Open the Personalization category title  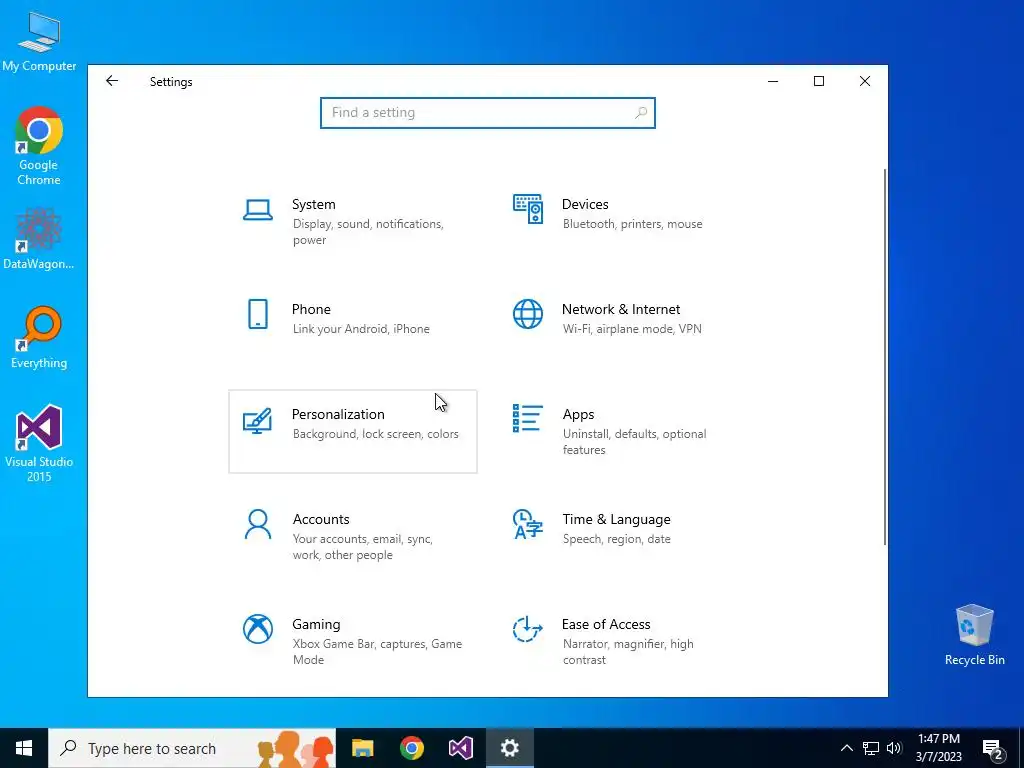point(338,414)
